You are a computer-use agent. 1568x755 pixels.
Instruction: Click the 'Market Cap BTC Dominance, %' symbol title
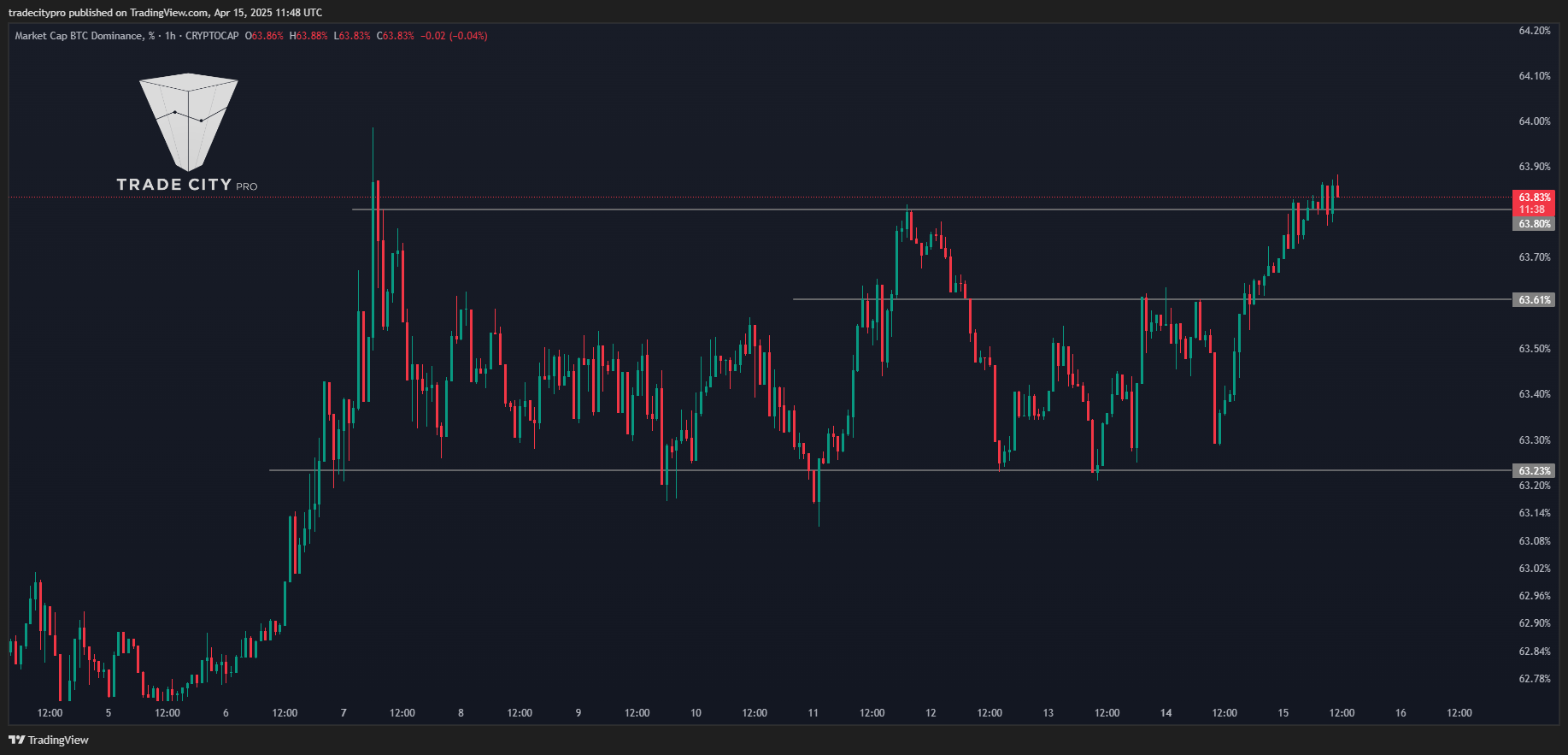point(85,36)
